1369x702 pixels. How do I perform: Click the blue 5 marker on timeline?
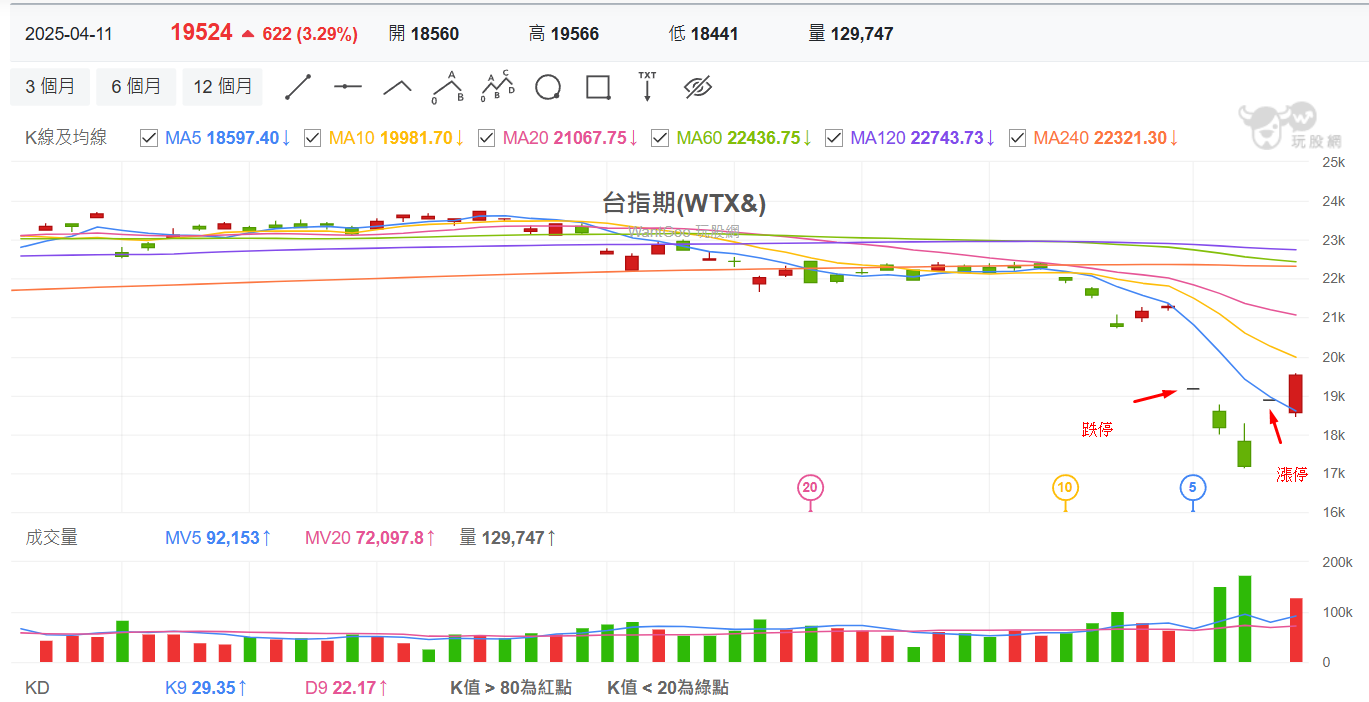coord(1192,488)
